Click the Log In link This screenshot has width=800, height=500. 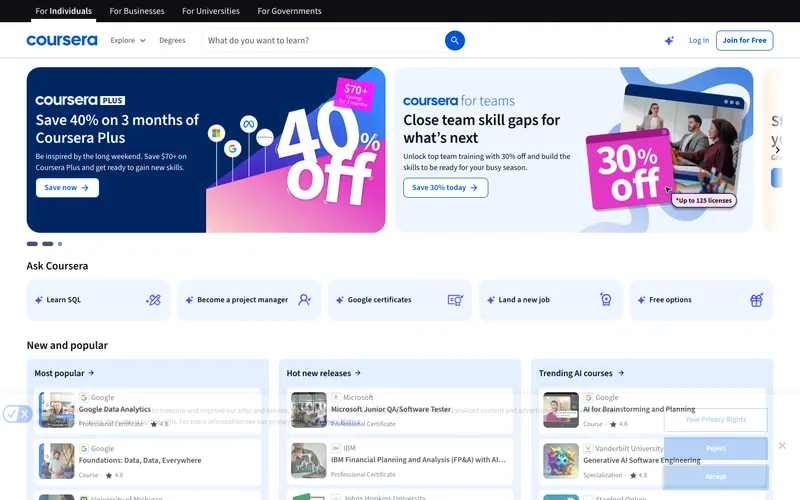699,40
